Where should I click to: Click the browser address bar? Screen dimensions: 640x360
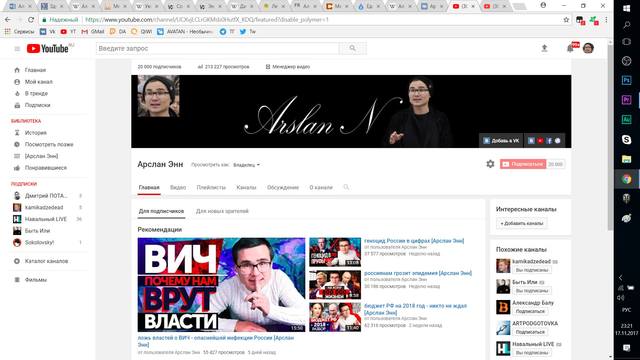(x=302, y=20)
